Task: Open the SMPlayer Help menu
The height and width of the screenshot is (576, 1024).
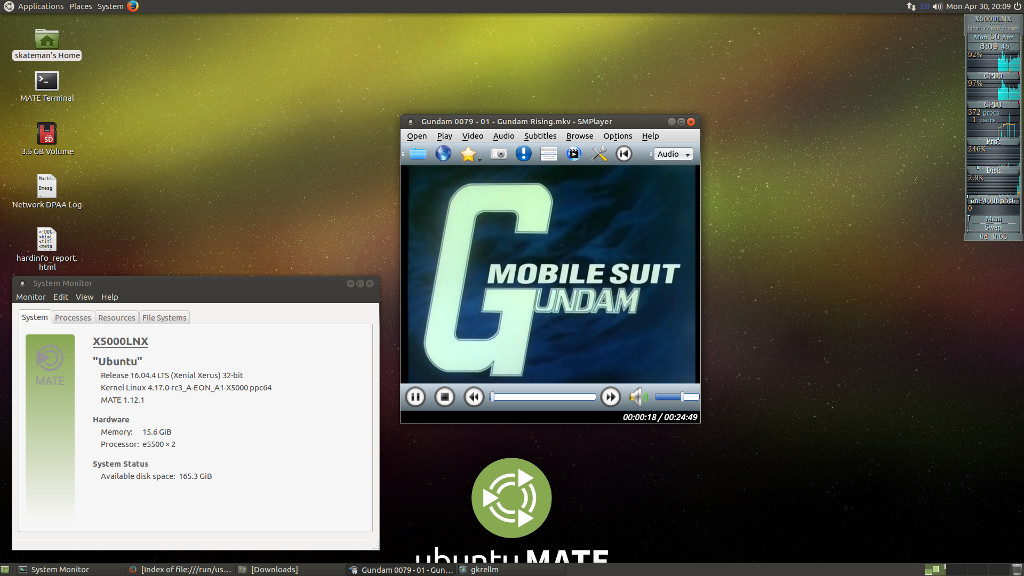Action: coord(650,136)
